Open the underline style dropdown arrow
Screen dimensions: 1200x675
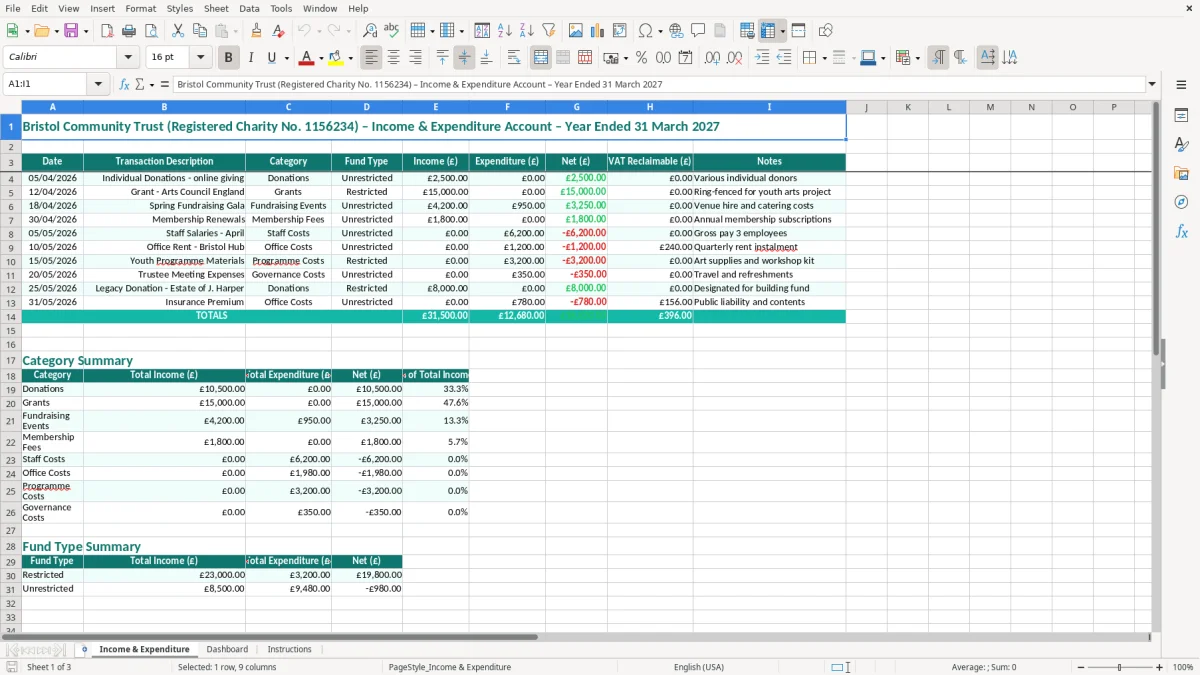click(x=286, y=58)
